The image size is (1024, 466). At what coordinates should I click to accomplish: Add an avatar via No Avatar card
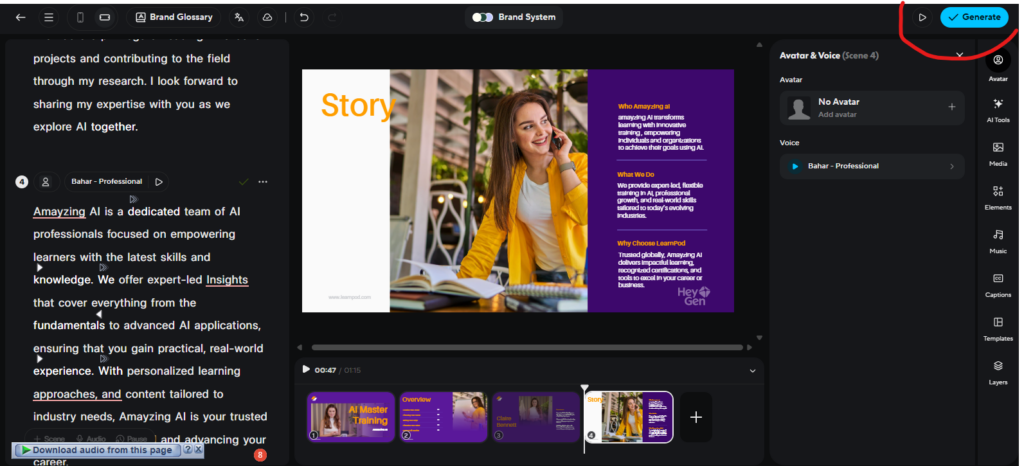pos(871,108)
